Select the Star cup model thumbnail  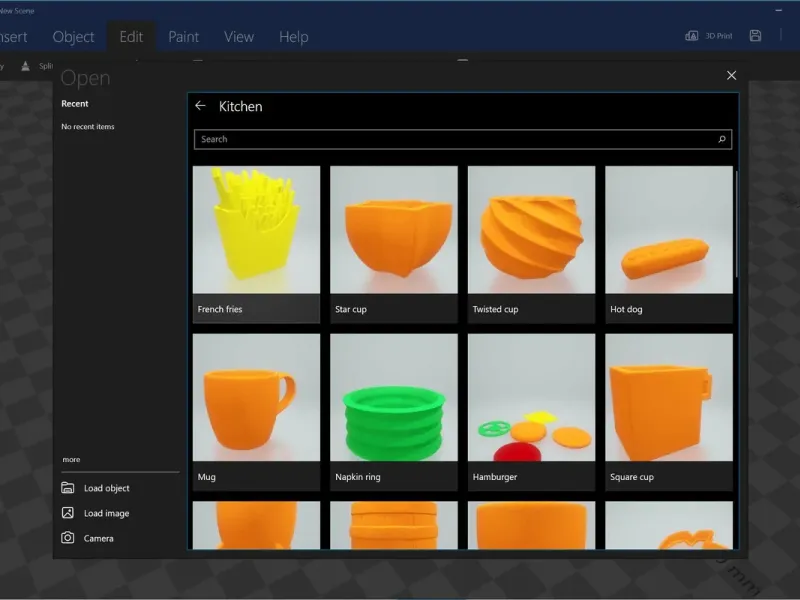[393, 230]
